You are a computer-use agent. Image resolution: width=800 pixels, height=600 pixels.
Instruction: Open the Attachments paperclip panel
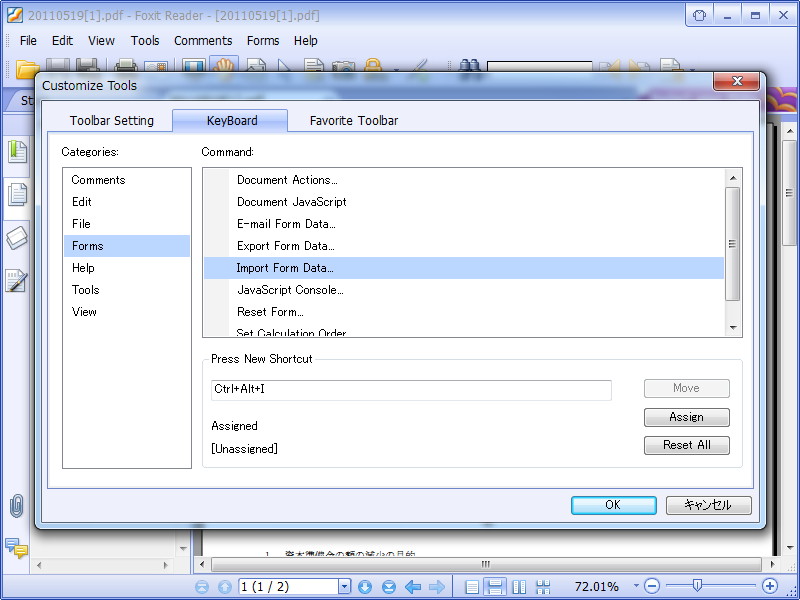tap(17, 506)
